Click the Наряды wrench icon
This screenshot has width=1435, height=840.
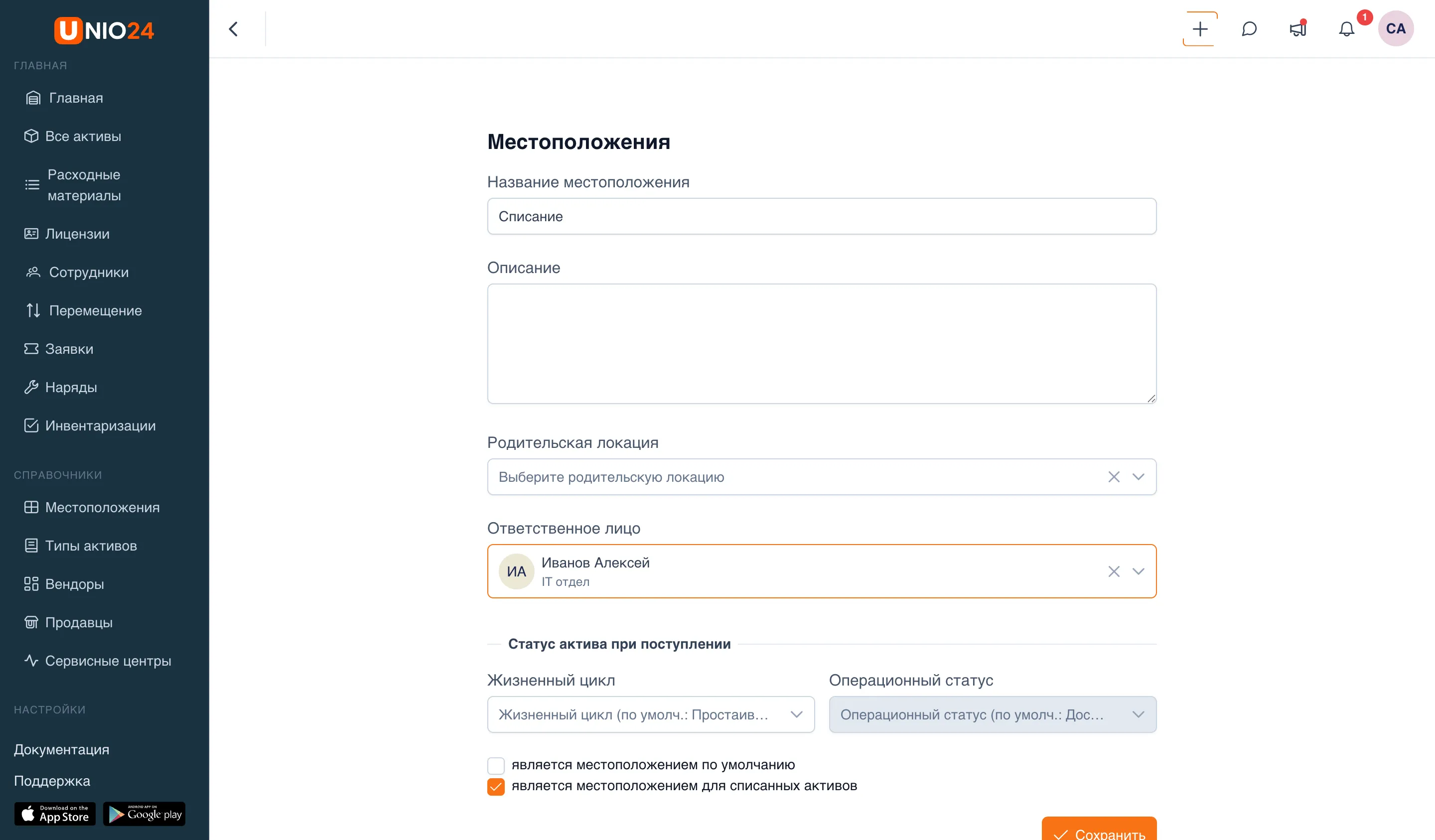(x=31, y=387)
